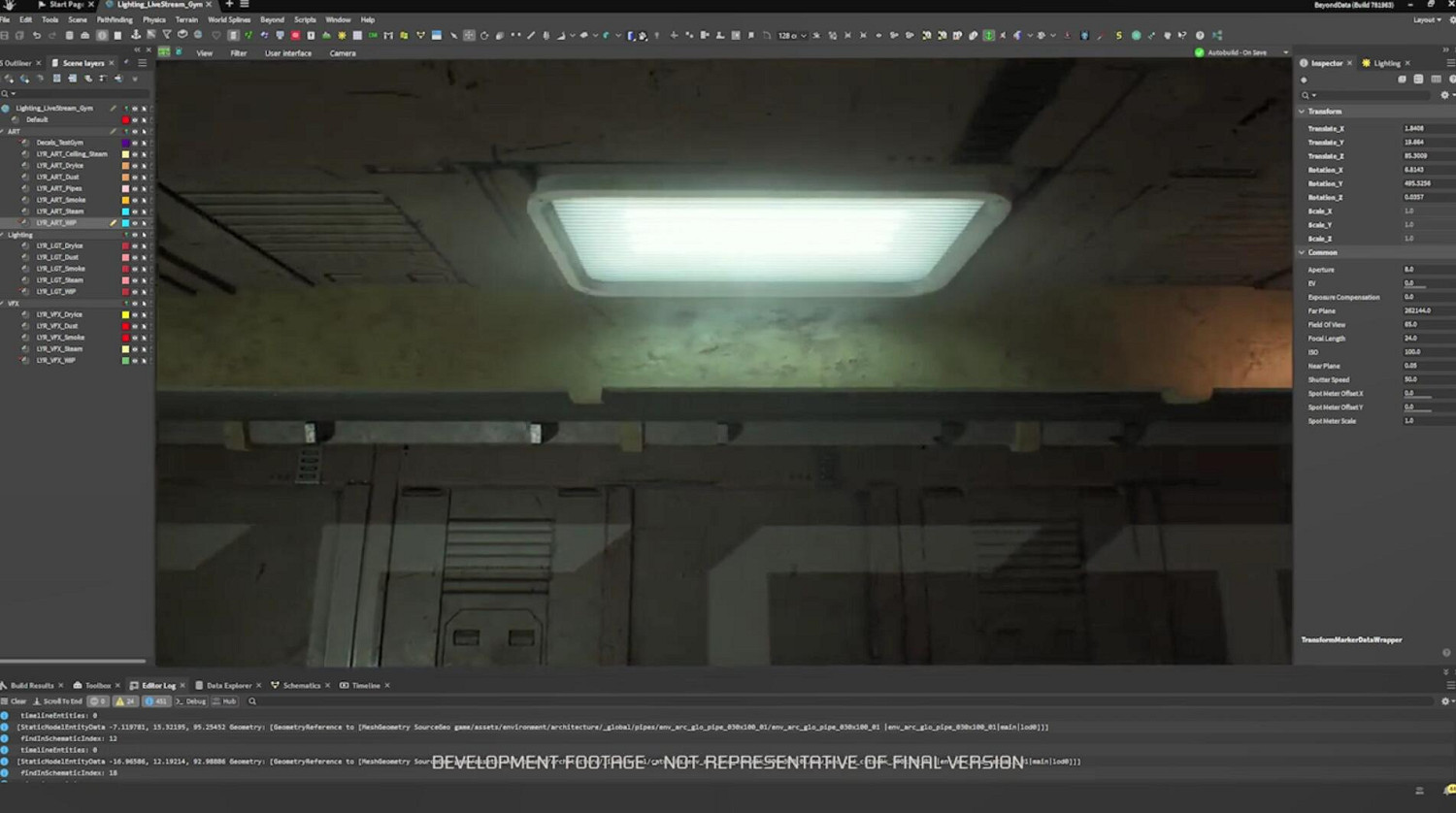
Task: Open the hamburger menu beside document tabs
Action: point(245,5)
